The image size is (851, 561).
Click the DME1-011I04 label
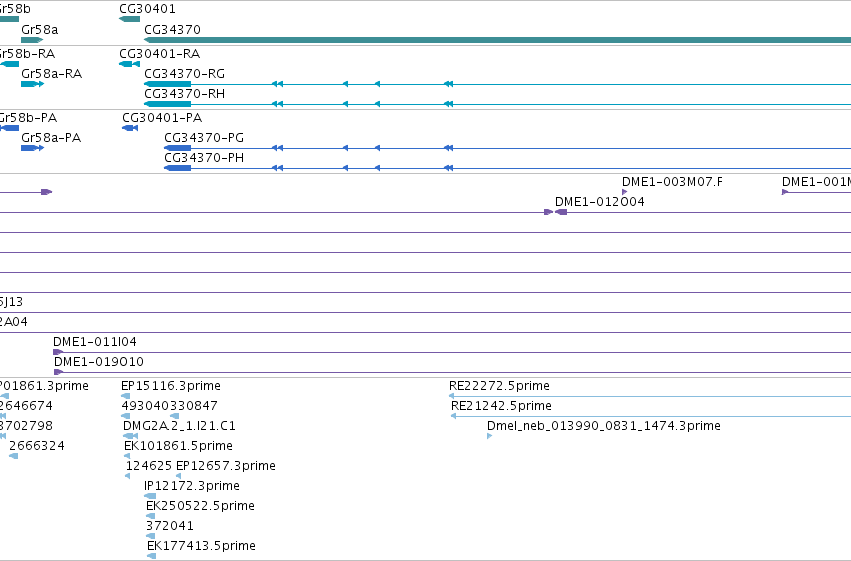[x=94, y=341]
